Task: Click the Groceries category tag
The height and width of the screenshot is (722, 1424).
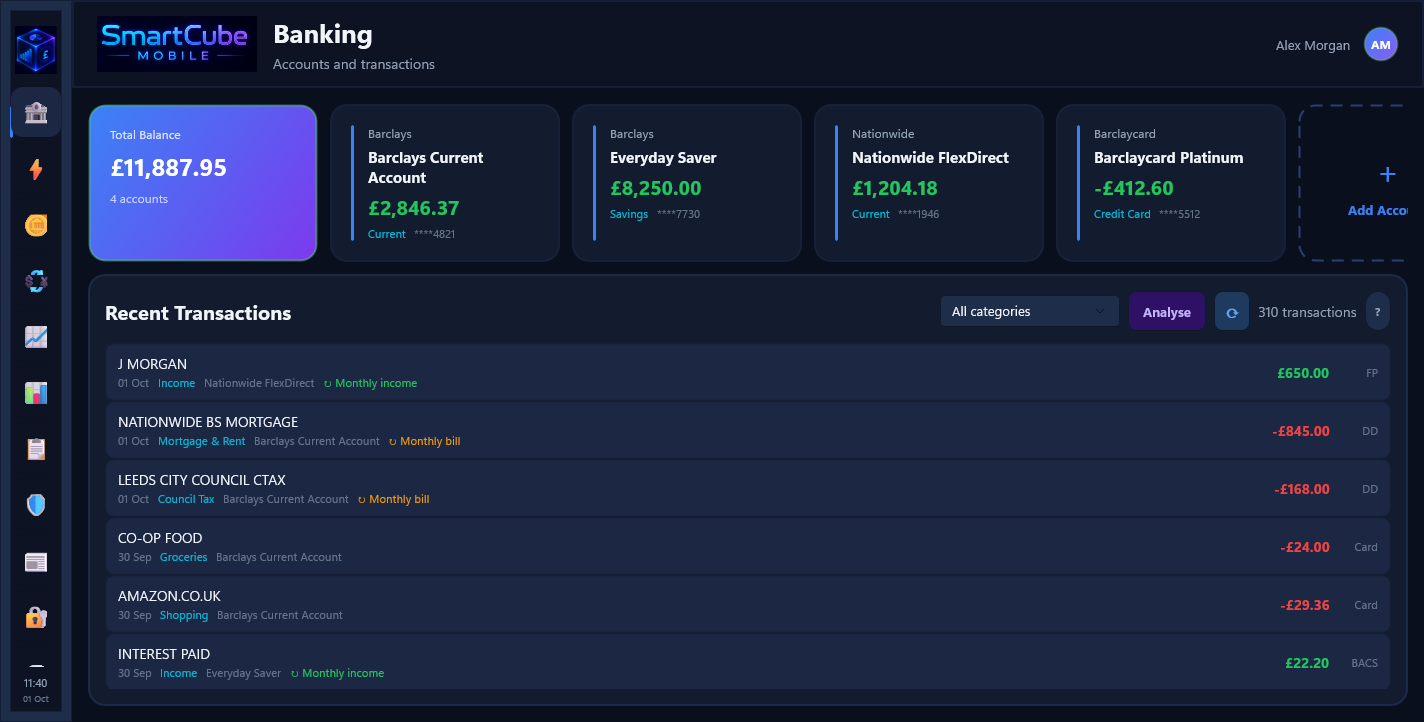Action: 183,557
